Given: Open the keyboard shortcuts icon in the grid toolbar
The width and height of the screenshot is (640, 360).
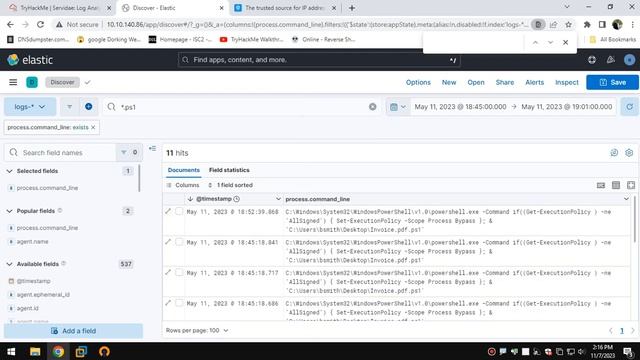Looking at the screenshot, I should pyautogui.click(x=601, y=185).
